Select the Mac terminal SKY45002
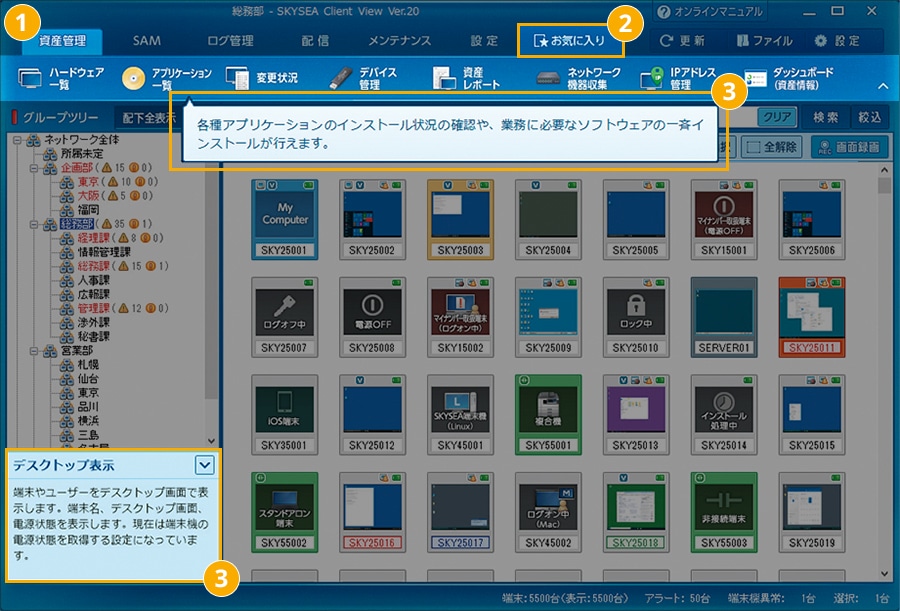 pyautogui.click(x=548, y=512)
